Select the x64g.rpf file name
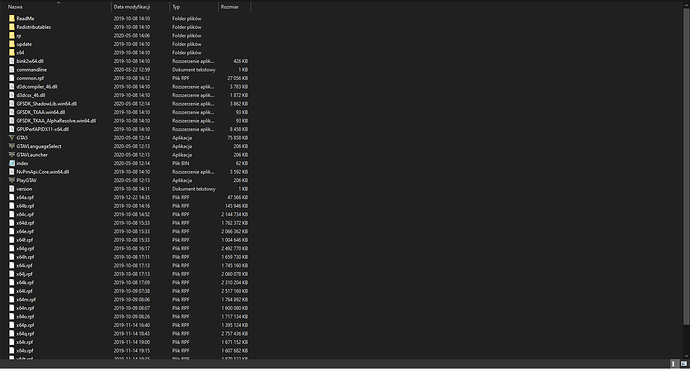Viewport: 690px width, 369px height. coord(25,248)
